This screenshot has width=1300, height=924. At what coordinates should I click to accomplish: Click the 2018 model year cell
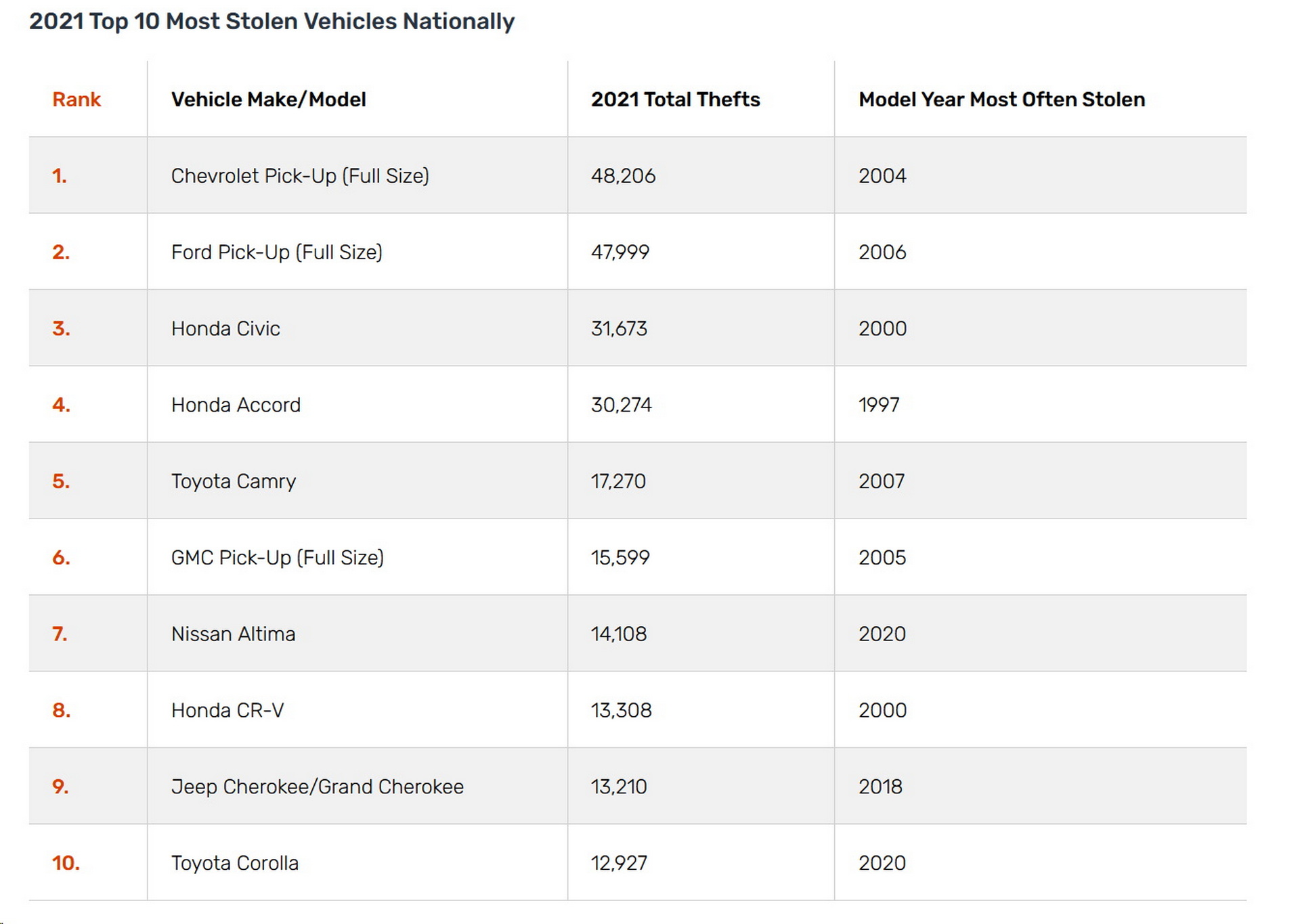click(880, 787)
